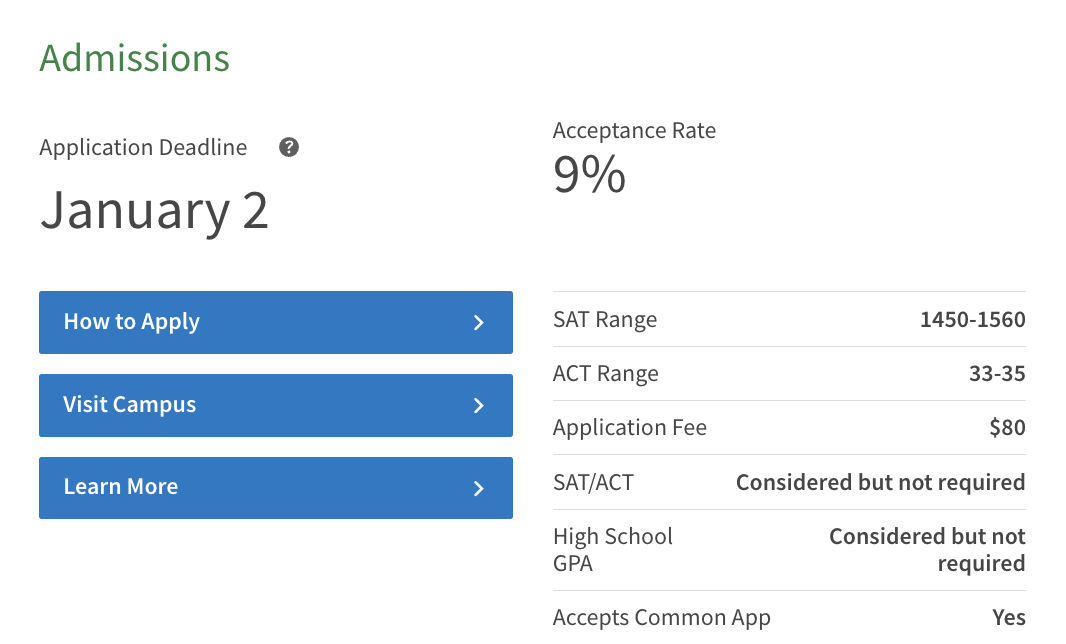Click the SAT Range row label

[605, 320]
